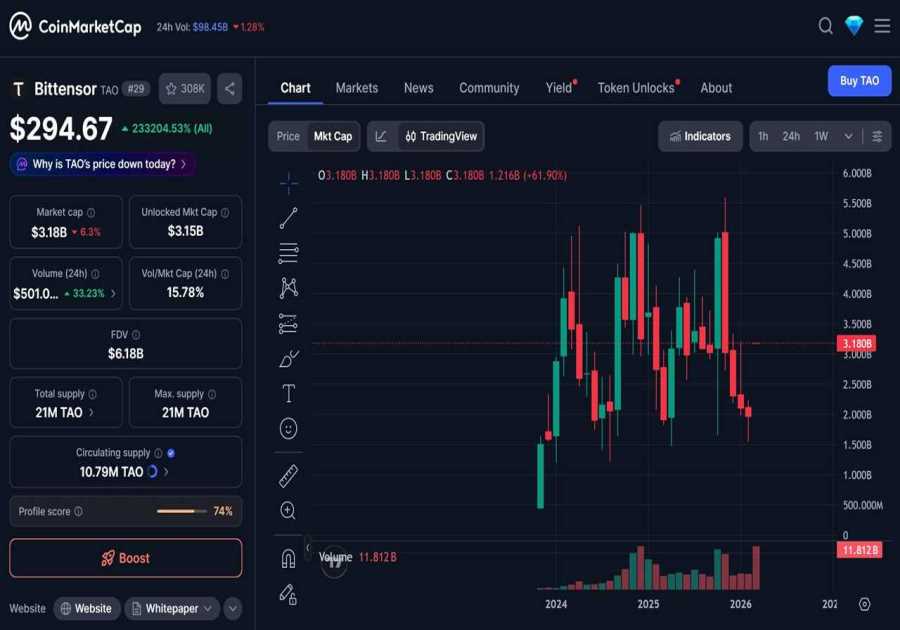Screen dimensions: 900x630
Task: Select the crosshair cursor tool
Action: 287,182
